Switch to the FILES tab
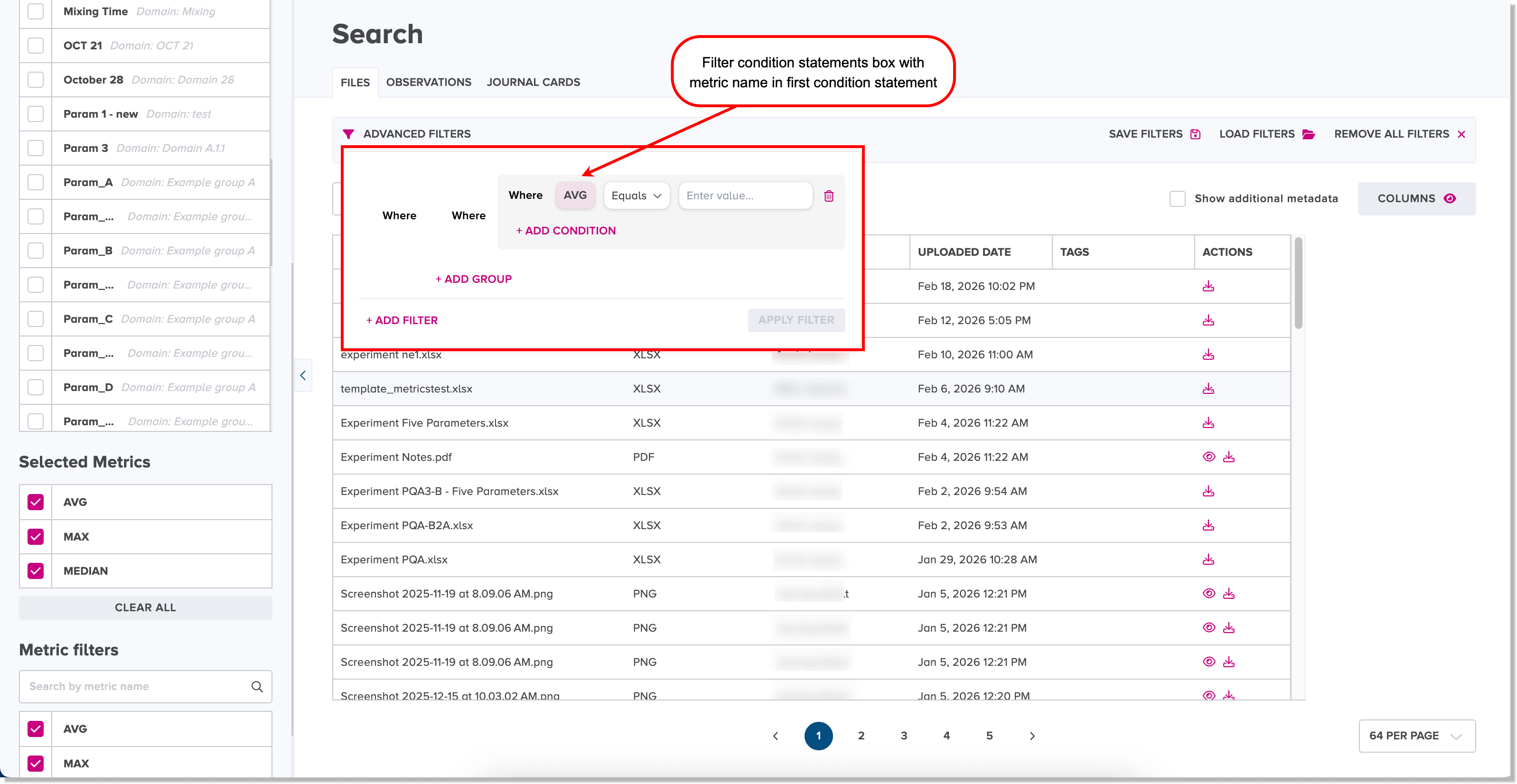 click(355, 83)
